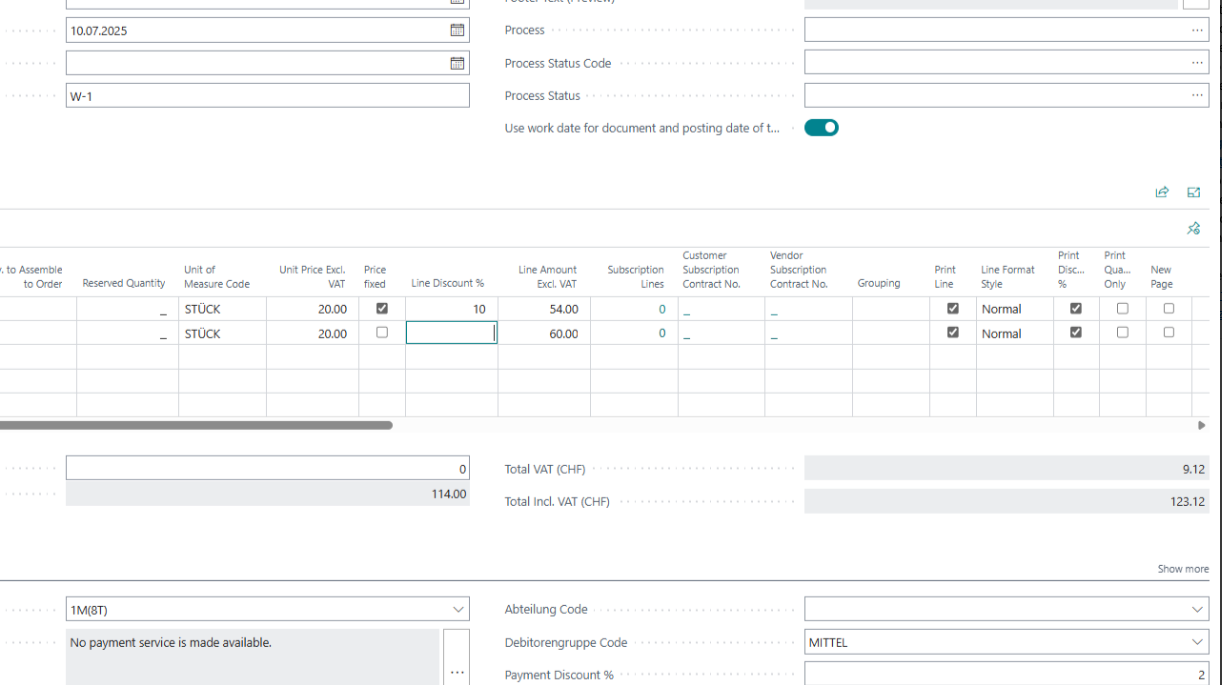Click the Reserved Quantity column header
Viewport: 1222px width, 685px height.
coord(124,284)
